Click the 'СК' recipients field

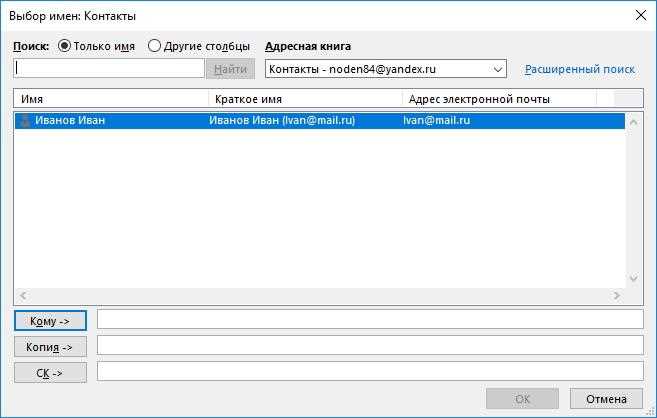tap(370, 371)
